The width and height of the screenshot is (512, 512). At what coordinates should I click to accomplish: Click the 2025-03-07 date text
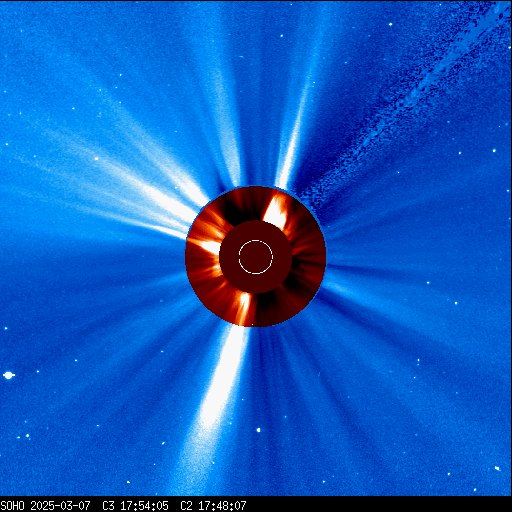point(60,506)
